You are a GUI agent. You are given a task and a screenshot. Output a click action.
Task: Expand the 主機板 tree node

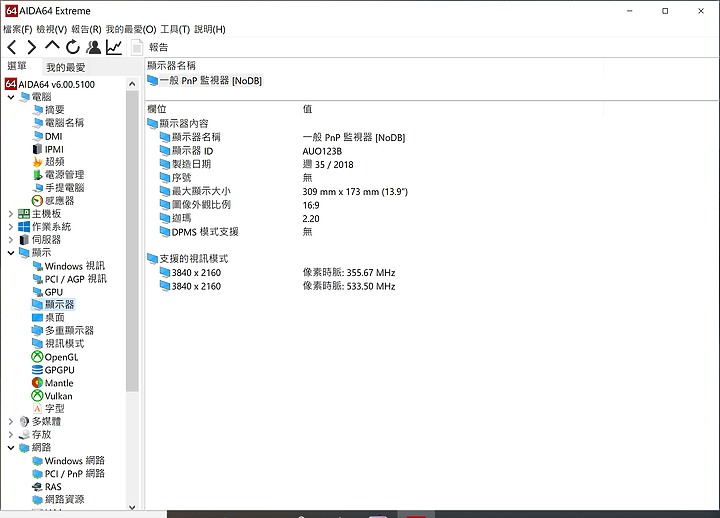(x=11, y=214)
